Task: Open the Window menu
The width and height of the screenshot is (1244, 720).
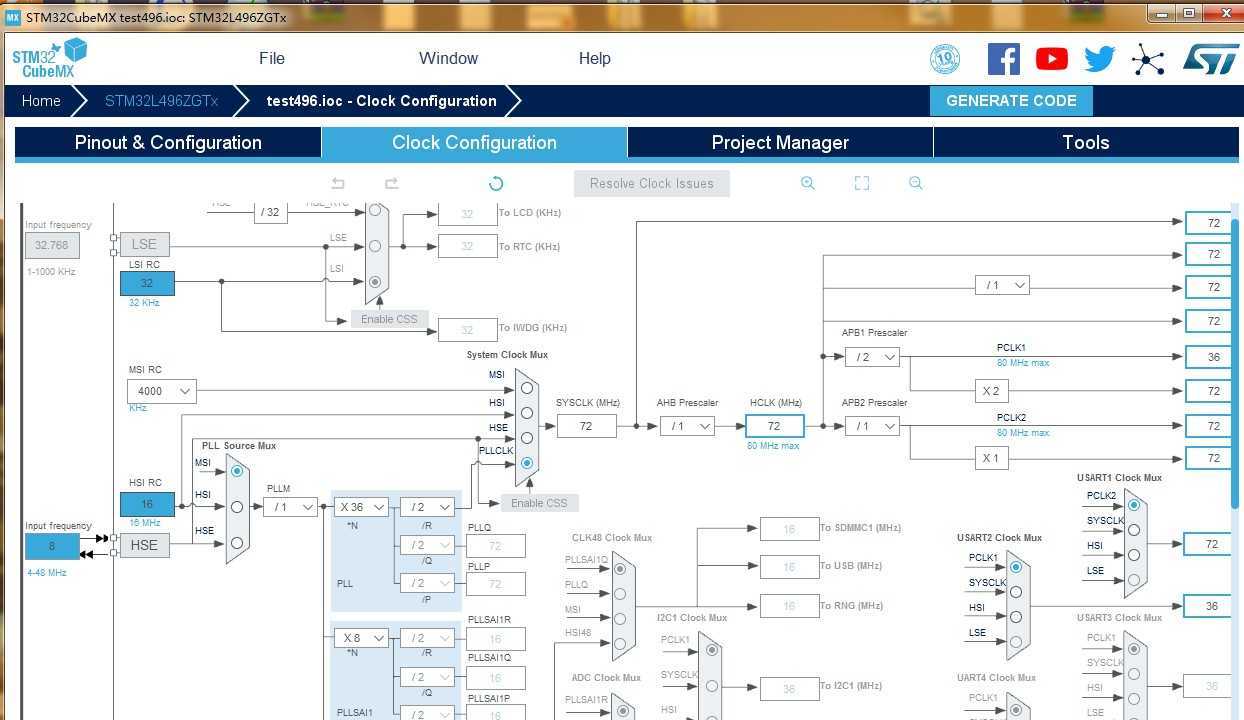Action: [448, 58]
